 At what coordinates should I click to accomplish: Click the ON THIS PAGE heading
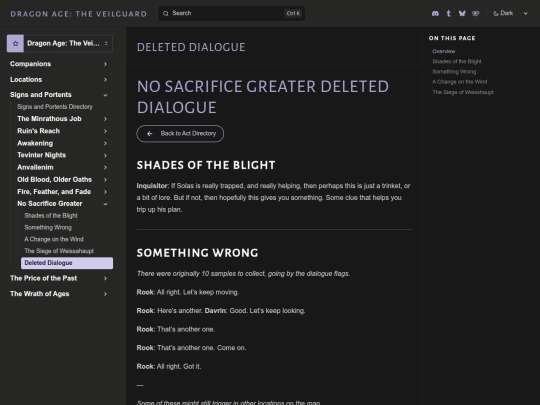(x=452, y=38)
